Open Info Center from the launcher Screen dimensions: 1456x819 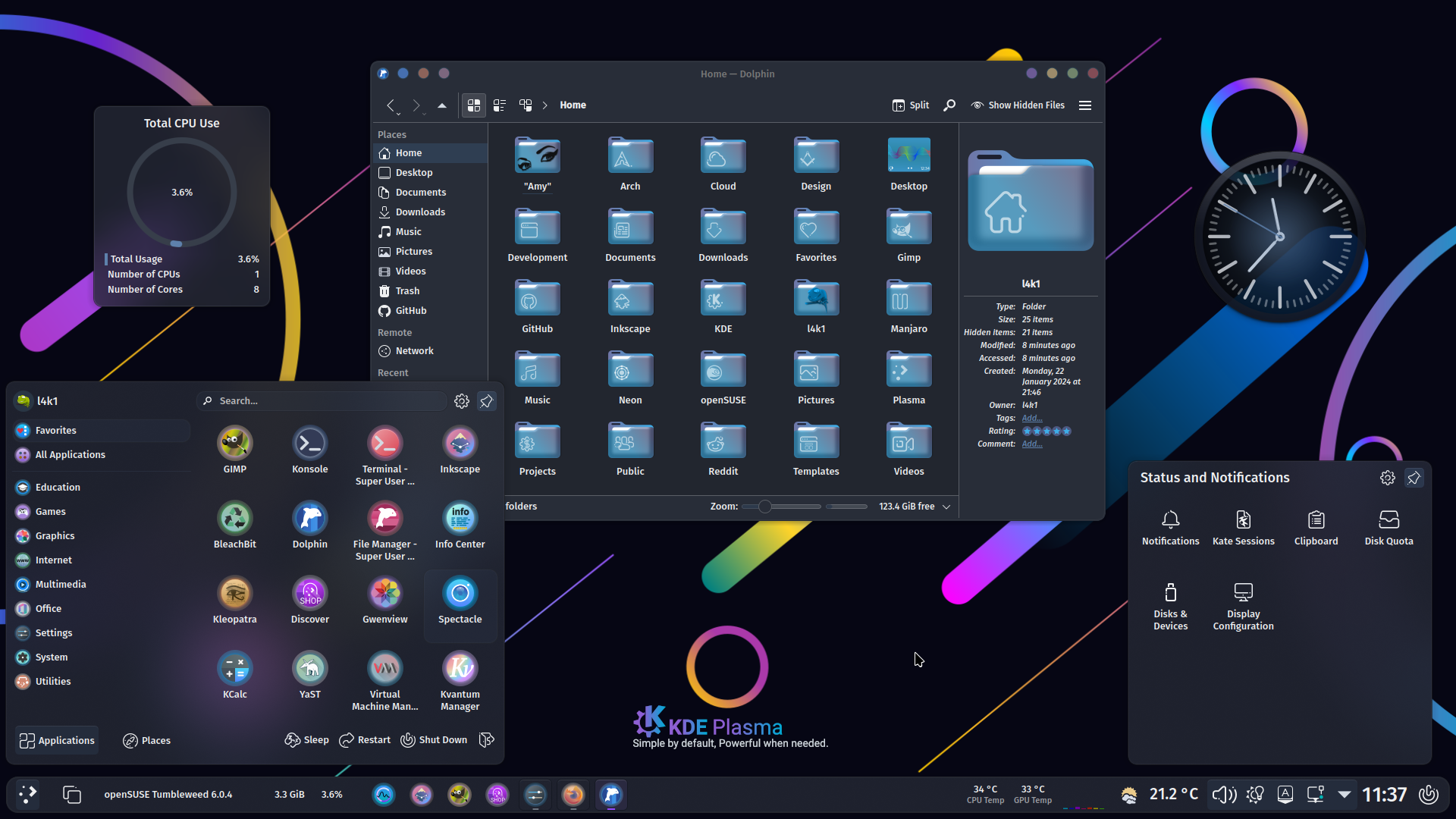pyautogui.click(x=460, y=526)
